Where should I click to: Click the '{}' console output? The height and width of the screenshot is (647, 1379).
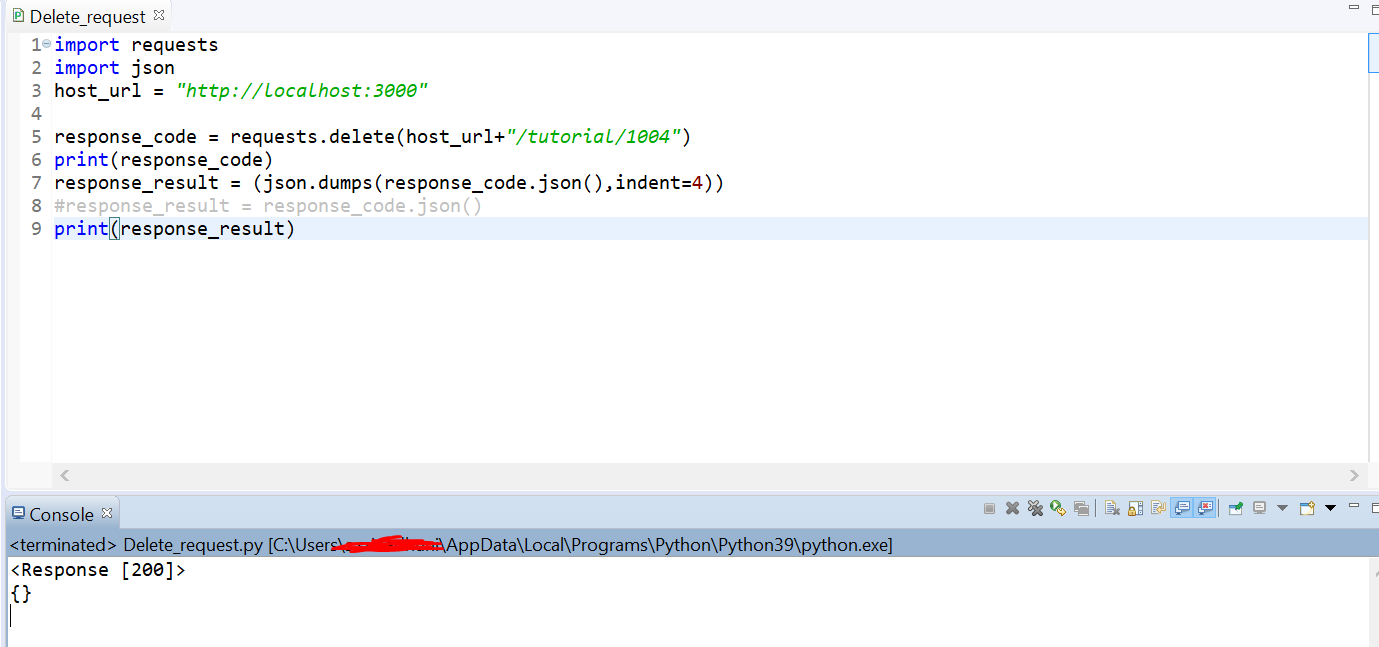pyautogui.click(x=21, y=594)
